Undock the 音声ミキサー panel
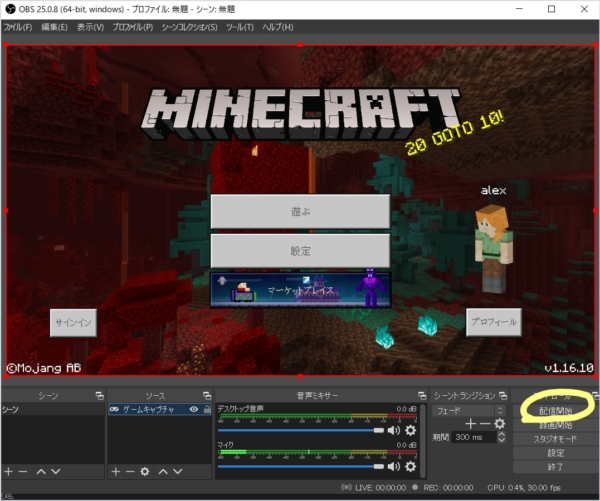Image resolution: width=600 pixels, height=501 pixels. (x=422, y=395)
